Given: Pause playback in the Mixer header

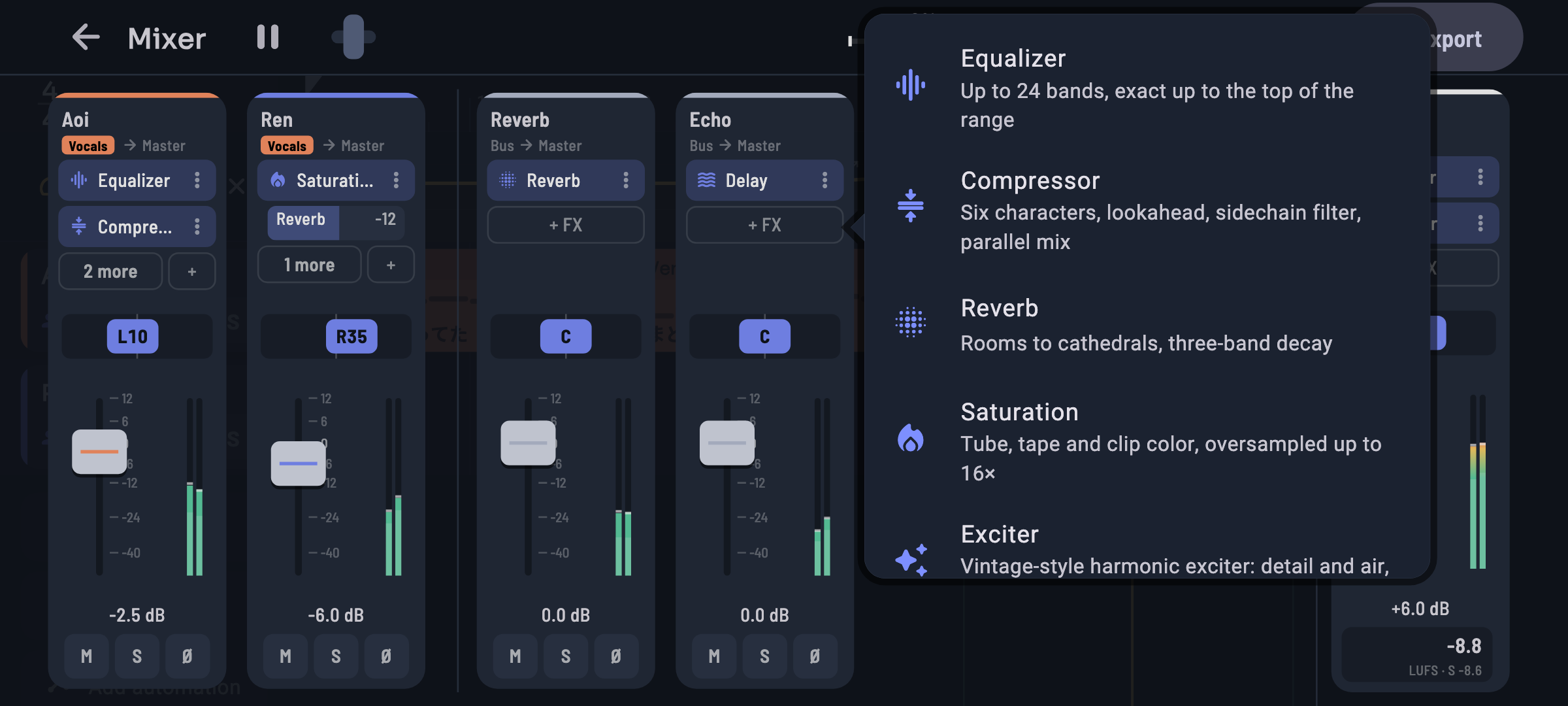Looking at the screenshot, I should [268, 37].
